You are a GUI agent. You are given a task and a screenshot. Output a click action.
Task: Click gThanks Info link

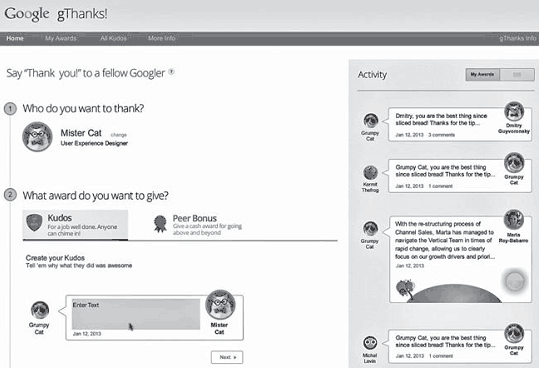click(x=518, y=38)
